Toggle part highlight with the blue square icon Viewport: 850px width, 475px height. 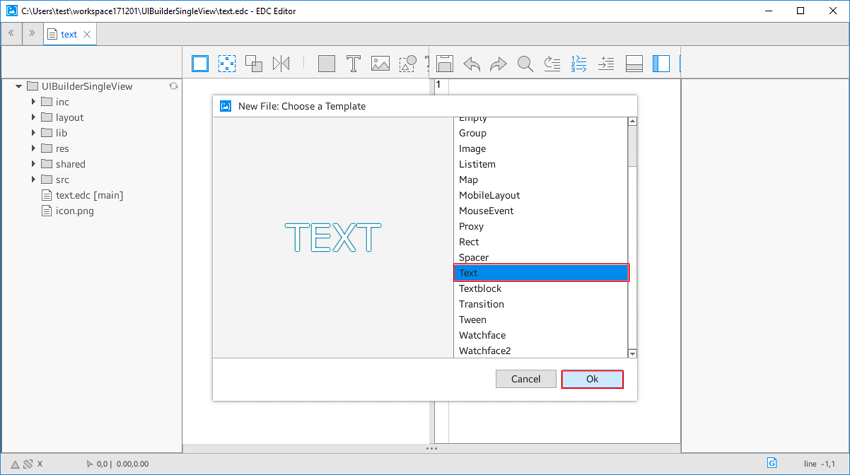tap(200, 64)
